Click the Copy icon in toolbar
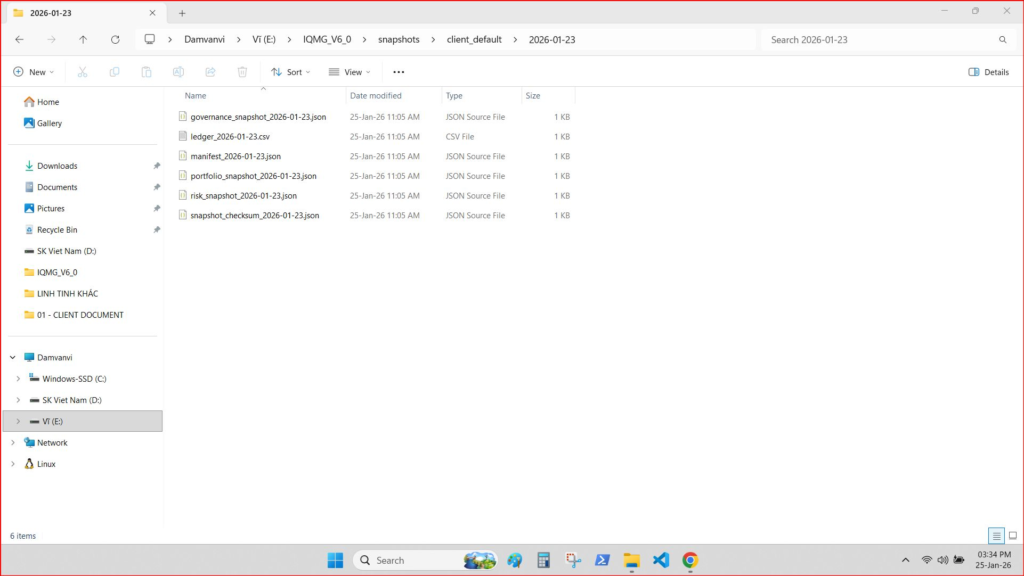The width and height of the screenshot is (1024, 576). [114, 72]
